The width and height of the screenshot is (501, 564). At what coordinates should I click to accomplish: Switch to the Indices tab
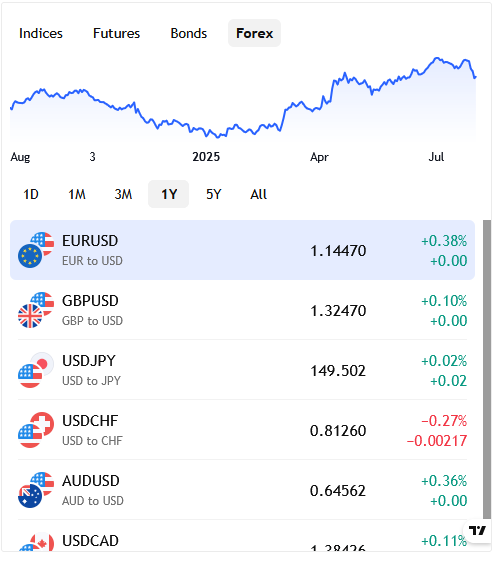[41, 33]
